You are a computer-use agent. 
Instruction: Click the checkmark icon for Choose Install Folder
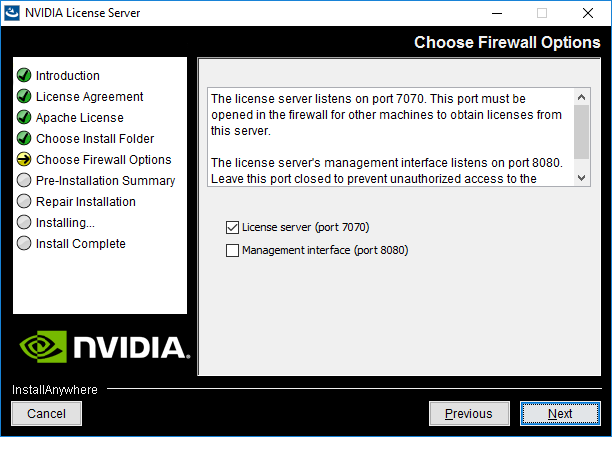coord(25,139)
